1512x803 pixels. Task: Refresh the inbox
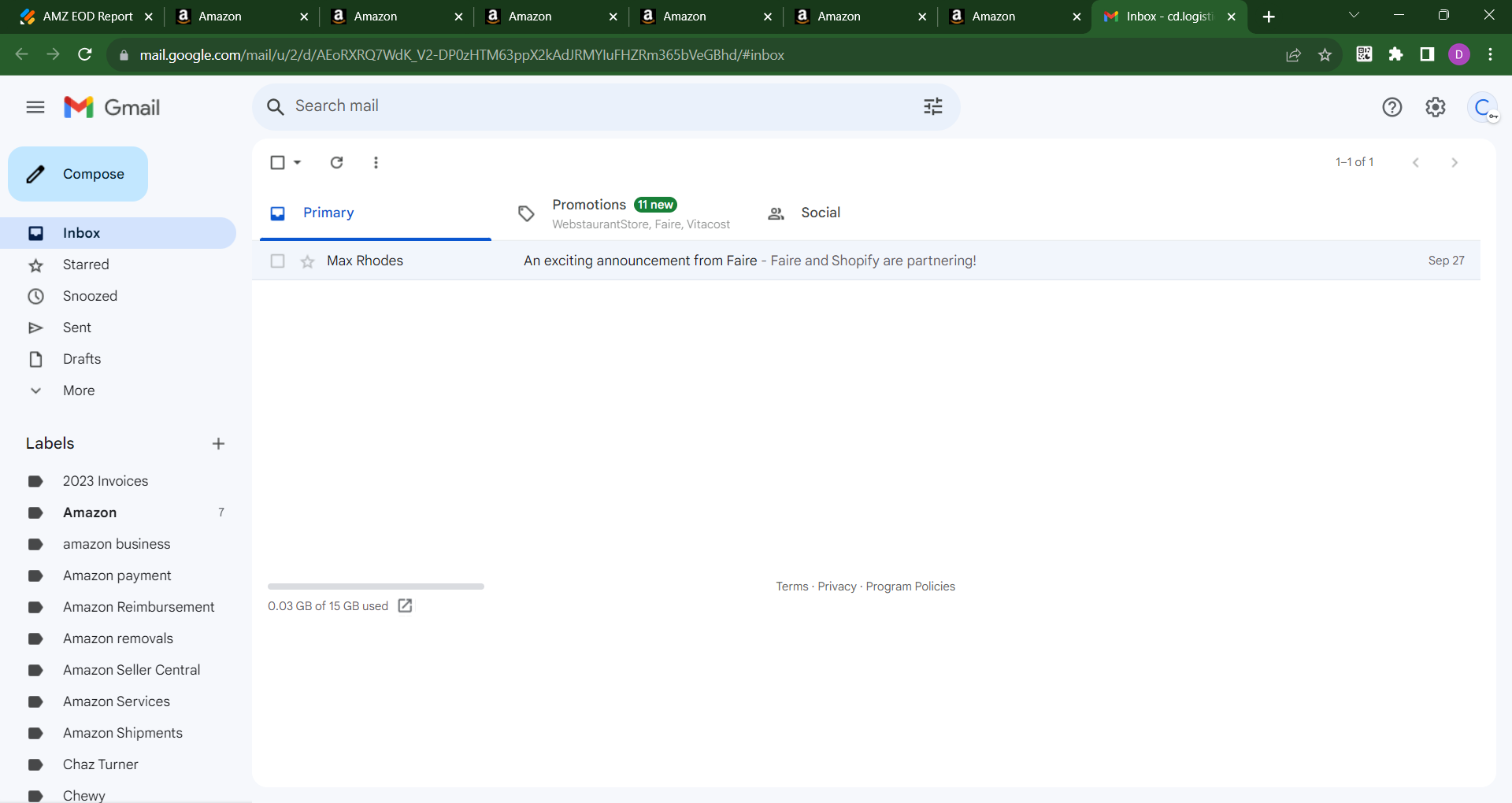point(336,162)
